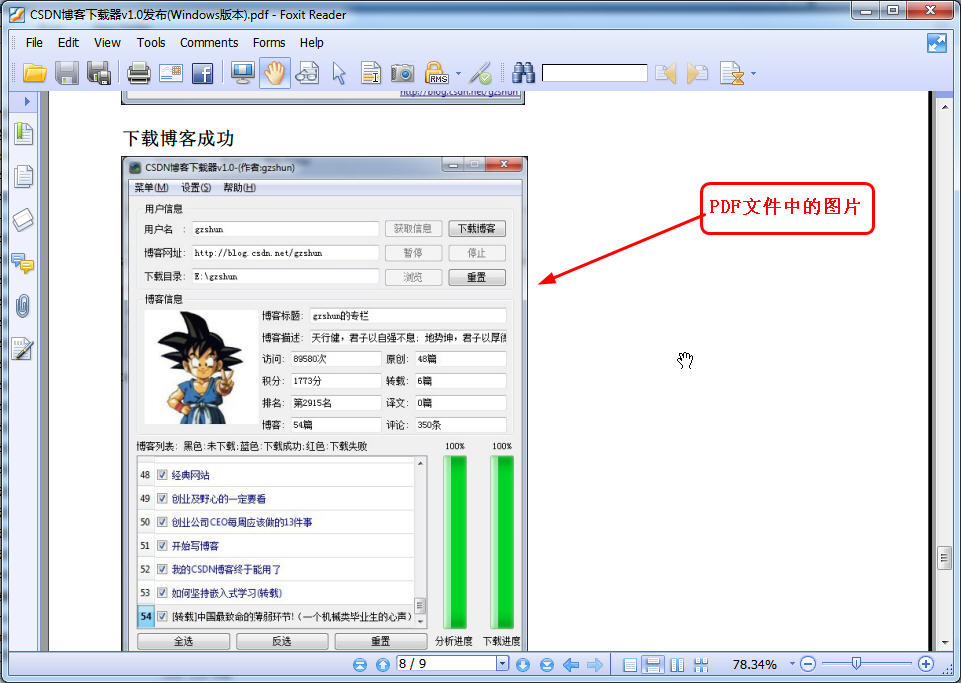This screenshot has height=683, width=961.
Task: Open the zoom percentage dropdown arrow
Action: pyautogui.click(x=792, y=664)
